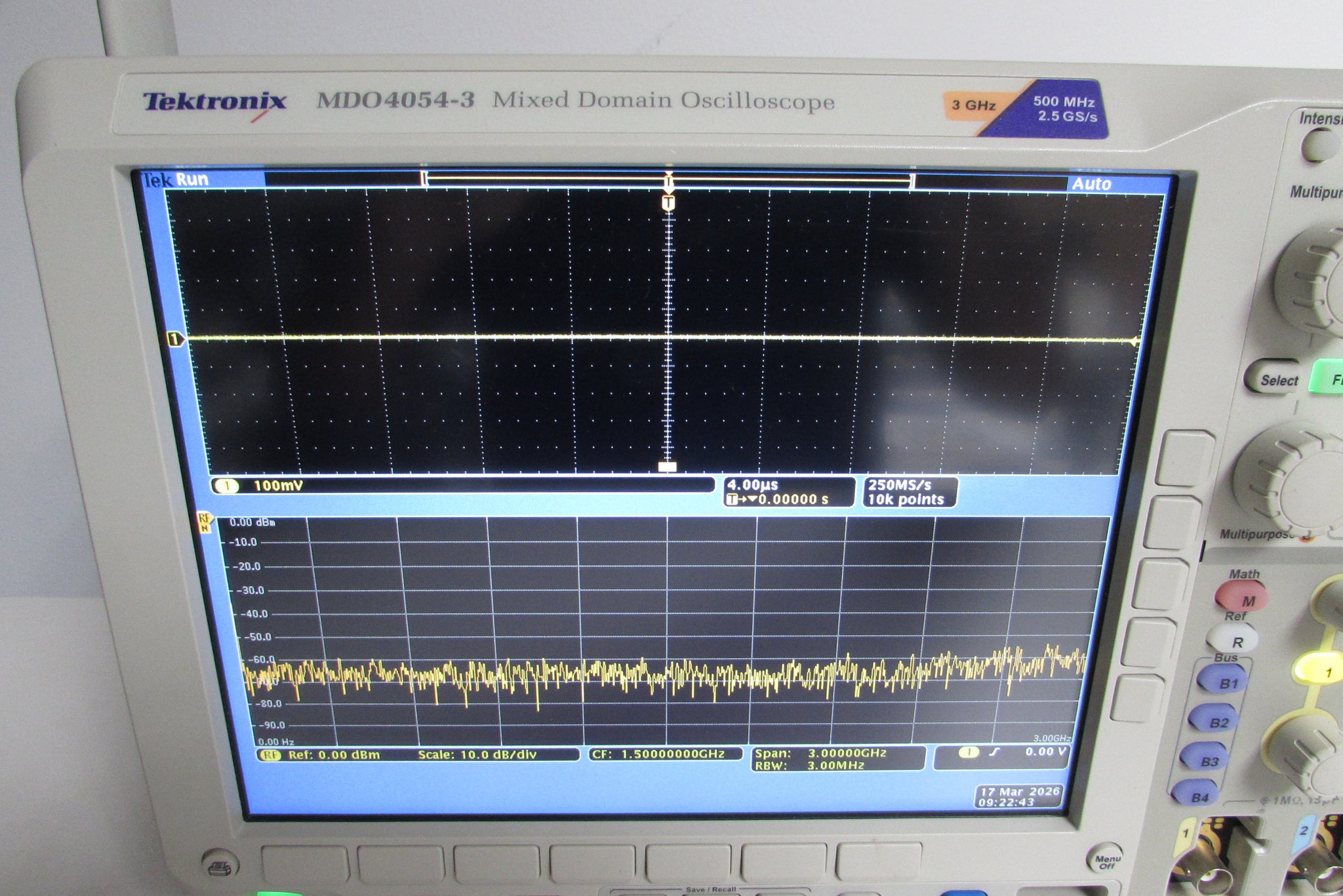The image size is (1343, 896).
Task: Click the RF marker beside 0.00 dBm
Action: (x=205, y=522)
